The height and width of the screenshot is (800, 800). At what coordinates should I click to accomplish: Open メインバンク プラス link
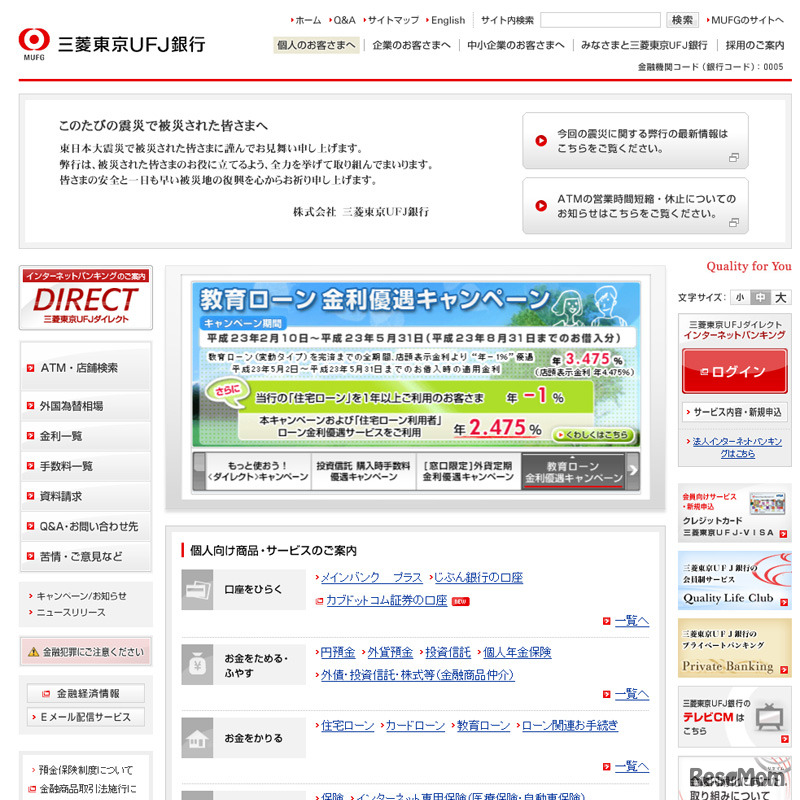pyautogui.click(x=371, y=577)
